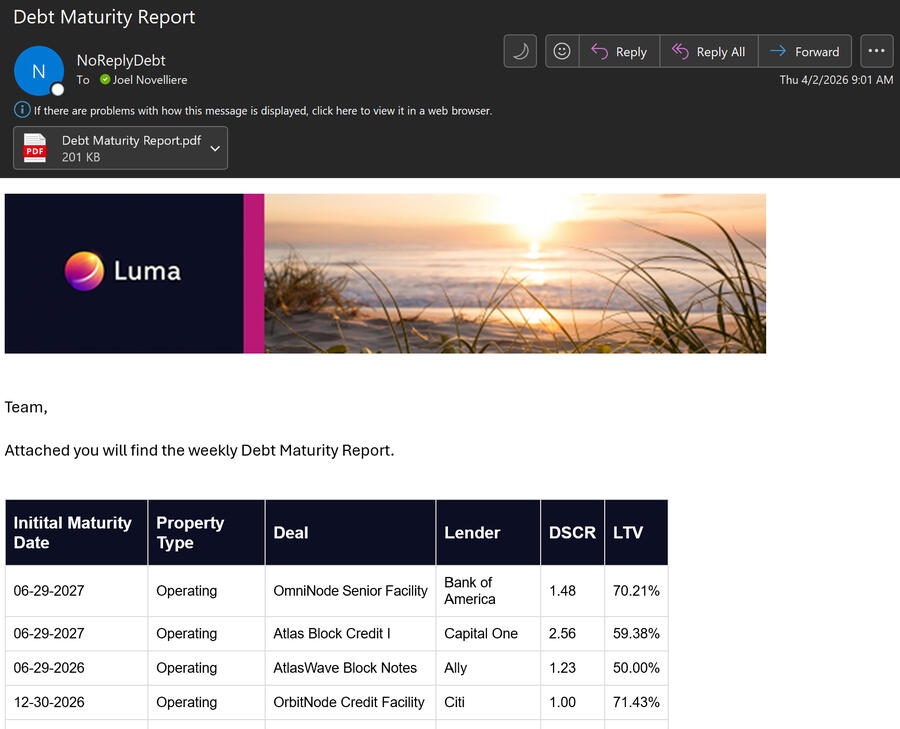The image size is (900, 729).
Task: Click the PDF file icon on the attachment
Action: 36,148
